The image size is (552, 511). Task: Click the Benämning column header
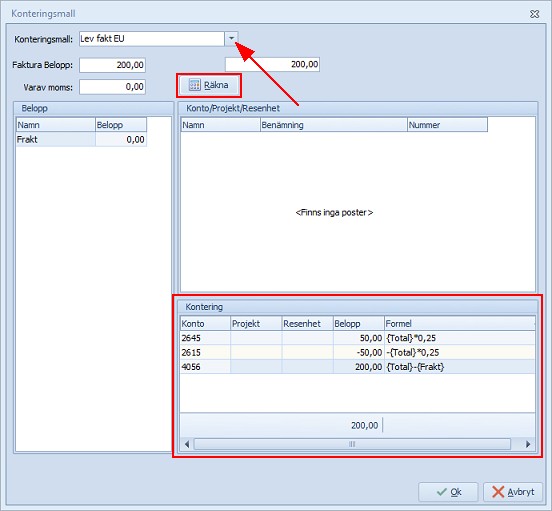(333, 125)
